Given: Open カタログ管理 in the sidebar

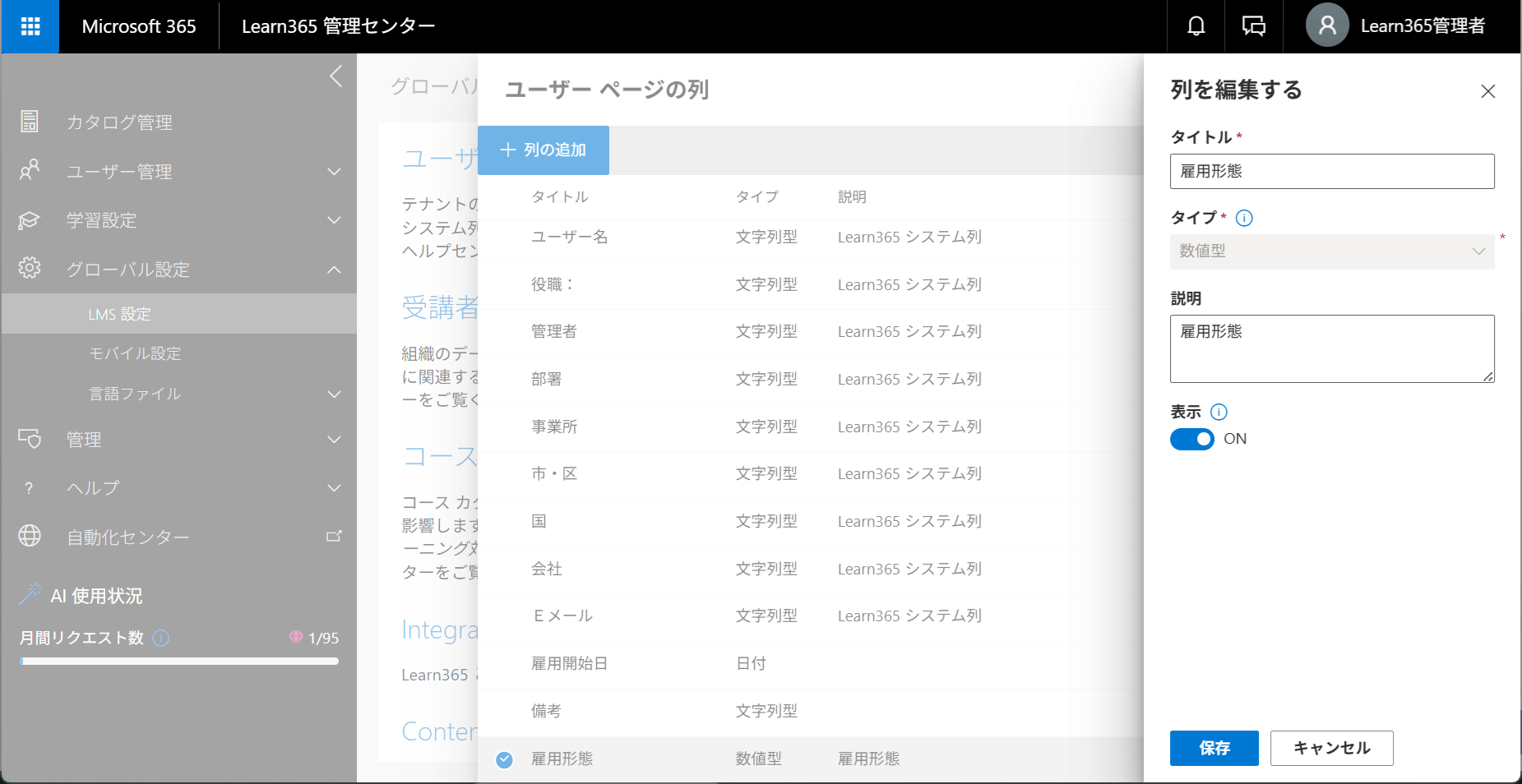Looking at the screenshot, I should click(119, 122).
